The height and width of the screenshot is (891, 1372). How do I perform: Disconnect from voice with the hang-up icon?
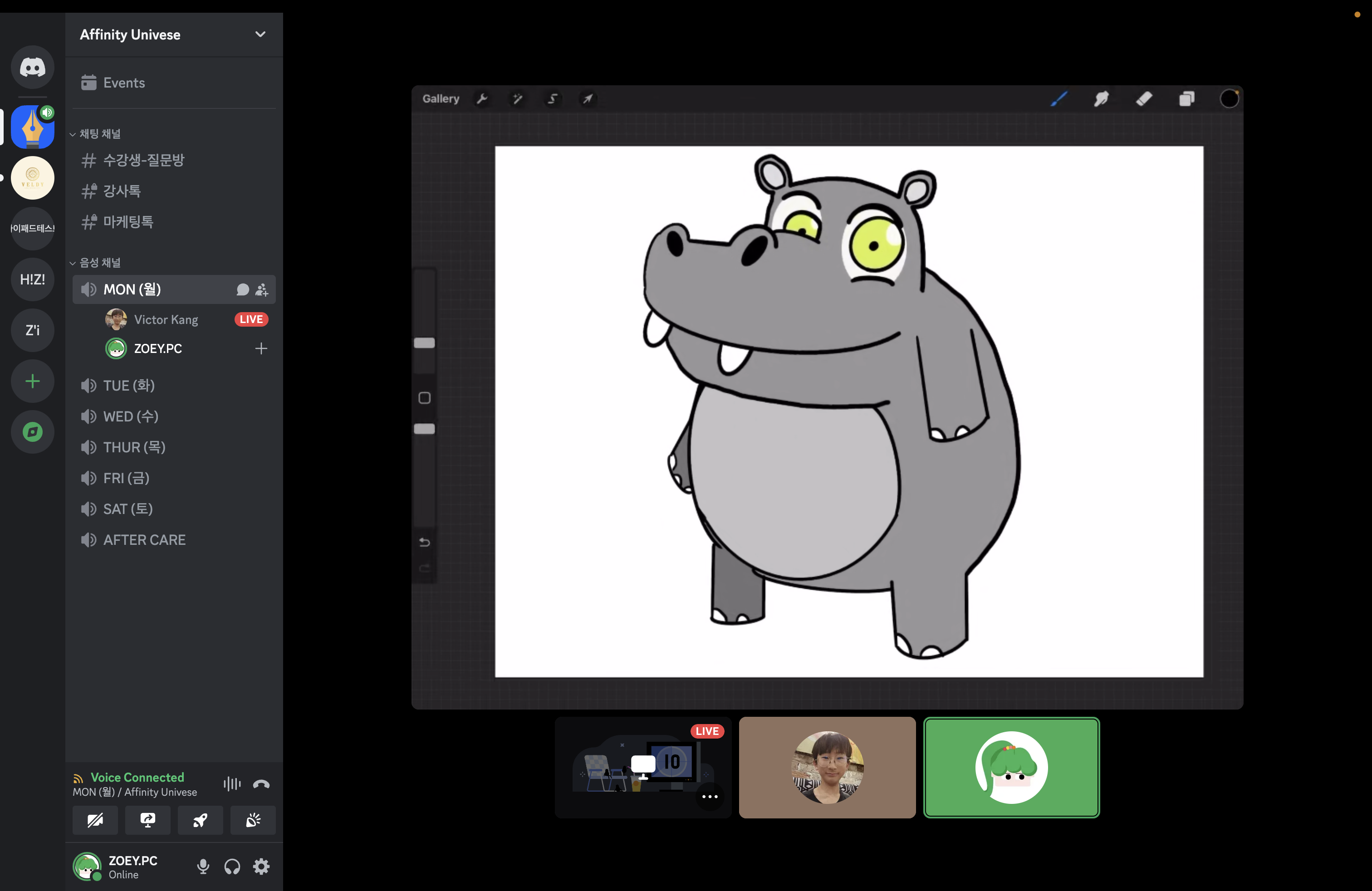point(261,784)
